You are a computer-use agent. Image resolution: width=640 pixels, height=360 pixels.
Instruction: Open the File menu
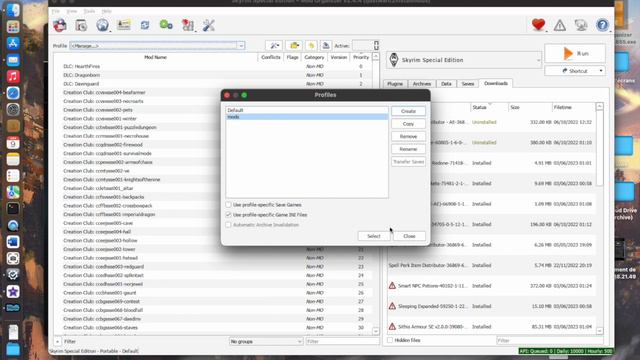pyautogui.click(x=56, y=11)
